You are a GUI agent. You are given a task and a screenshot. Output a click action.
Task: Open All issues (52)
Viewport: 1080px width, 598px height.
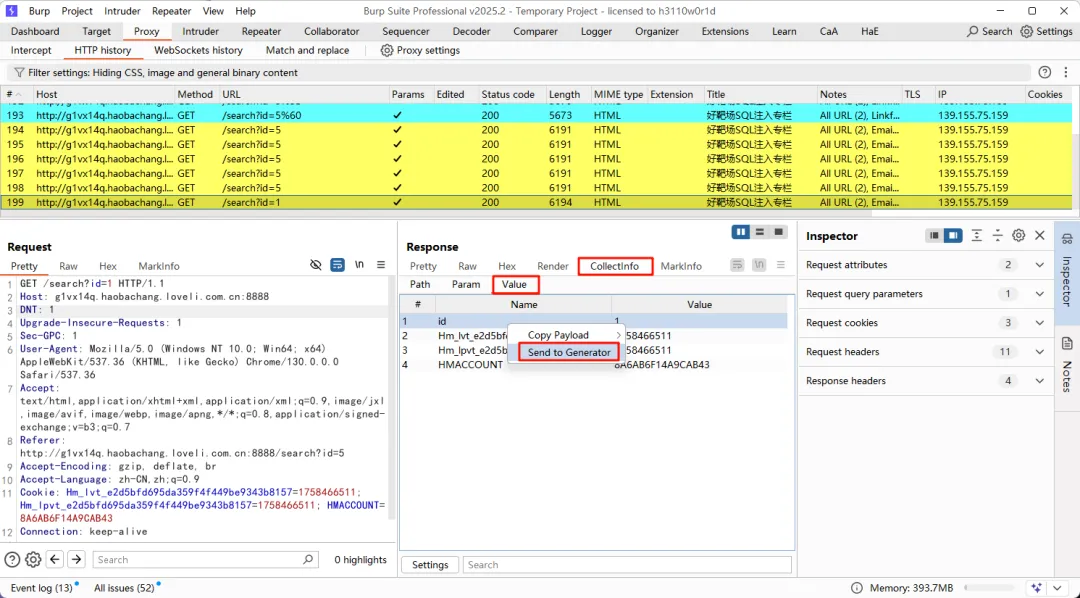click(x=124, y=588)
